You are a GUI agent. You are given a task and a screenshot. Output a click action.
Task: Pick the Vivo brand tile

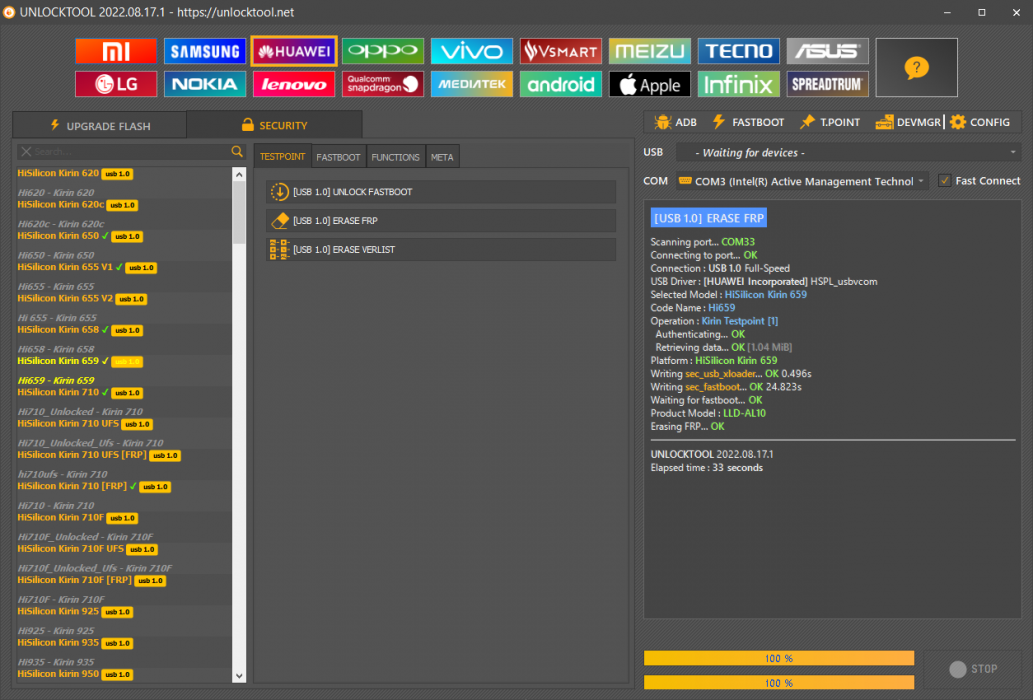[472, 51]
